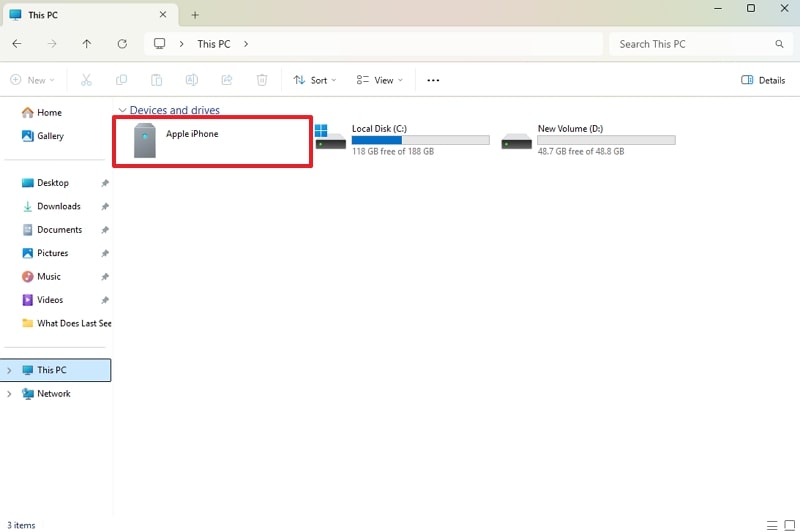Click the Delete trash icon
This screenshot has height=532, width=800.
click(x=262, y=80)
